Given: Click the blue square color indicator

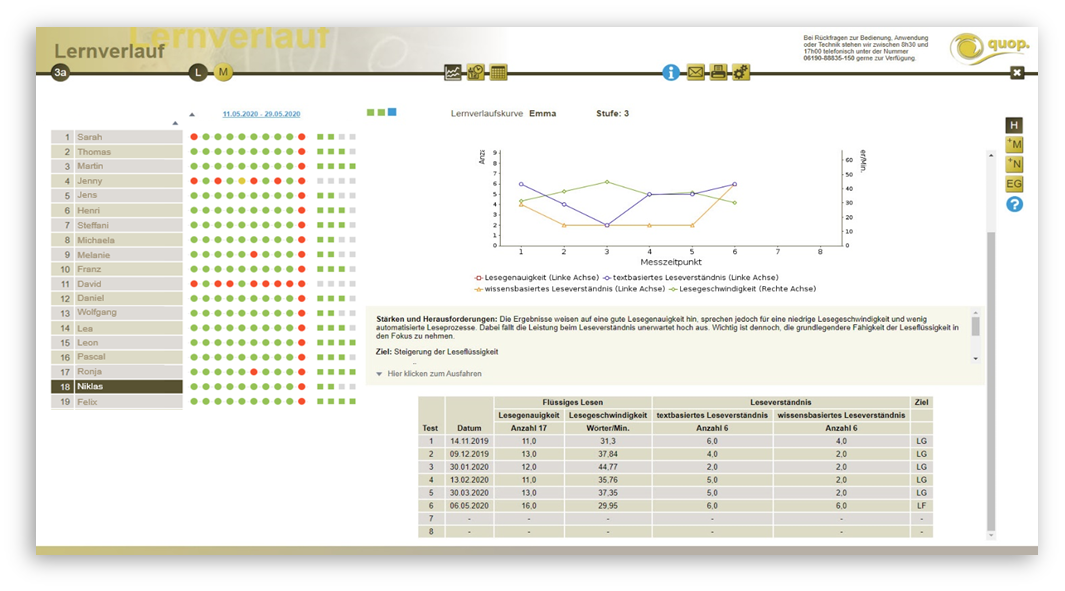Looking at the screenshot, I should [392, 112].
